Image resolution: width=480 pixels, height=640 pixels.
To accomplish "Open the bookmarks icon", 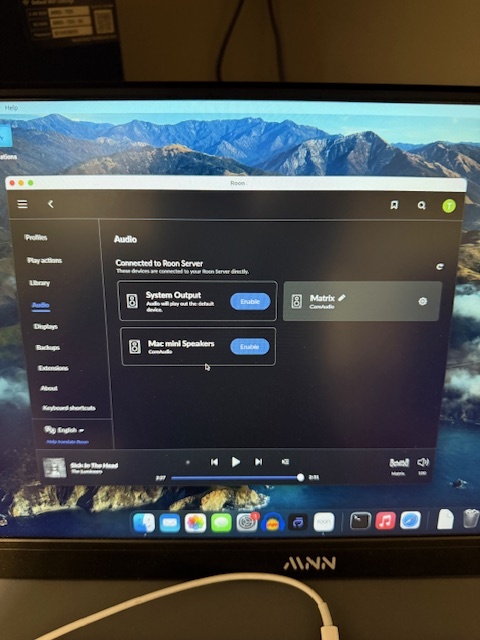I will [394, 205].
